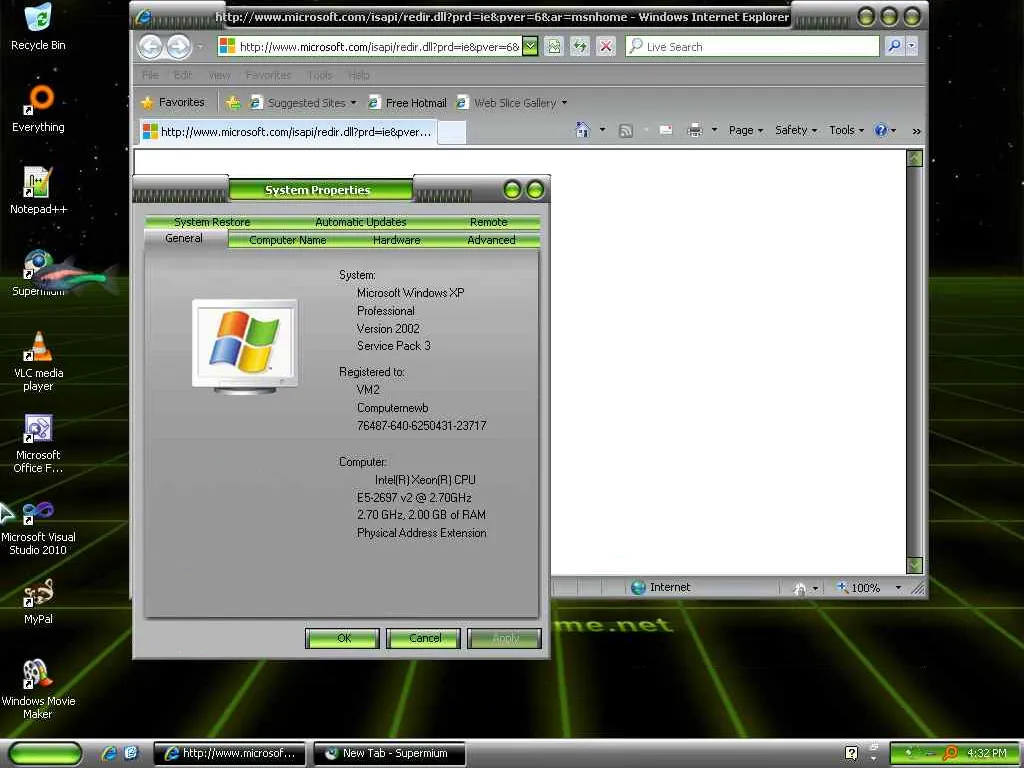Click the Home icon in the IE command bar
This screenshot has width=1024, height=768.
tap(583, 130)
